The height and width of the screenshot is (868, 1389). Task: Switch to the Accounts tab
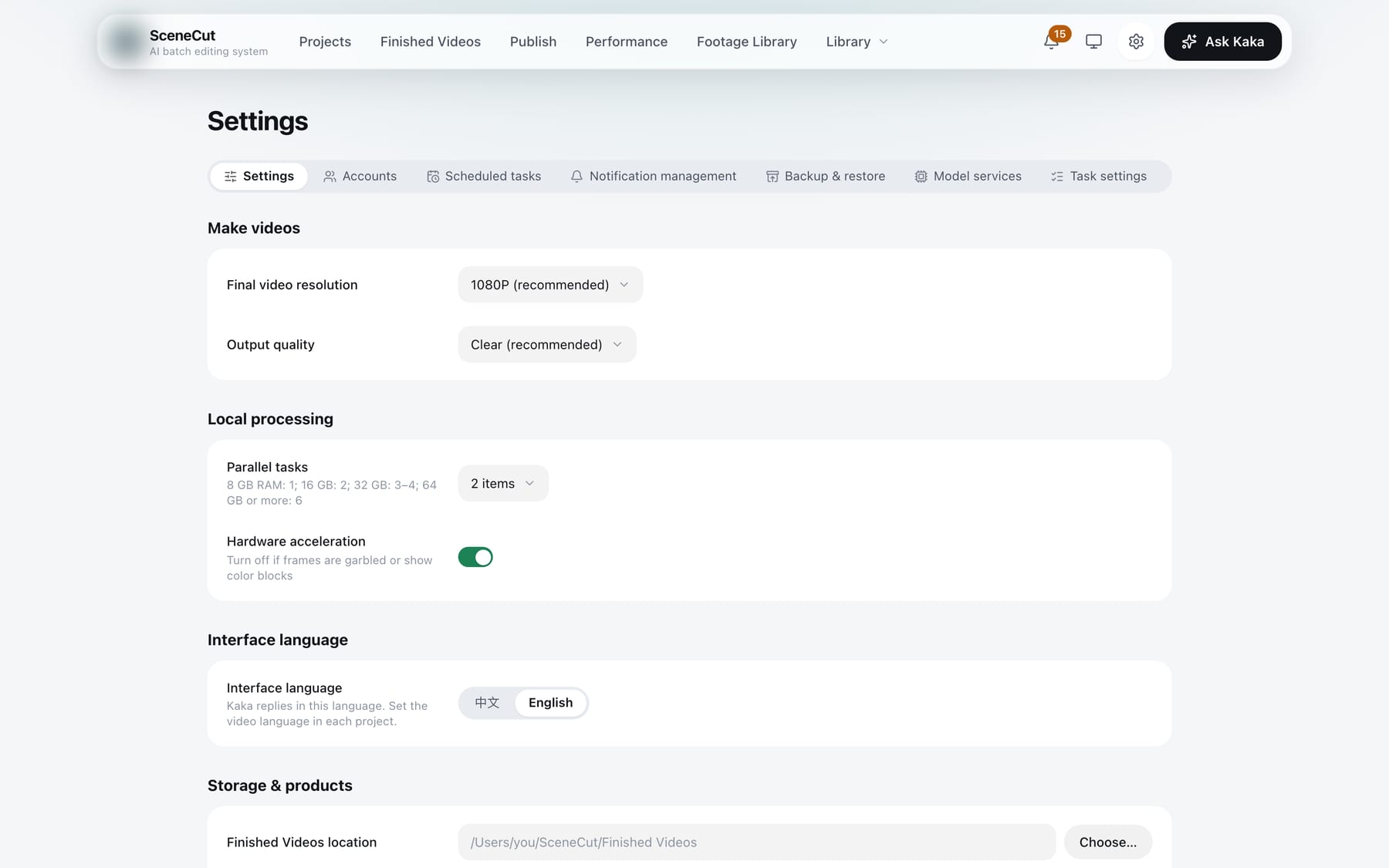pos(360,177)
